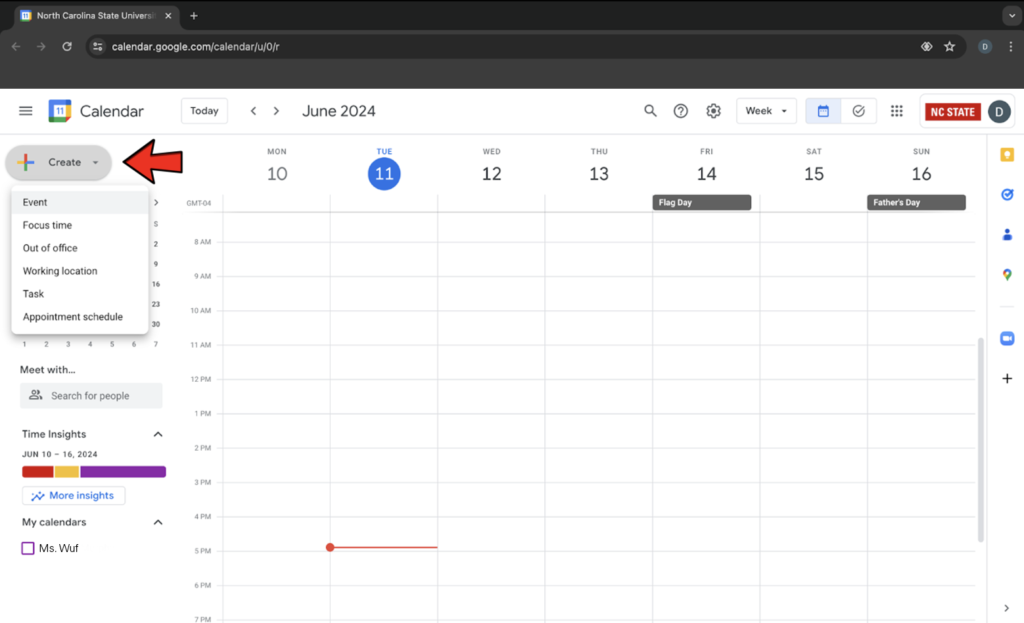Select Event from the Create menu
The height and width of the screenshot is (623, 1024).
pyautogui.click(x=36, y=202)
